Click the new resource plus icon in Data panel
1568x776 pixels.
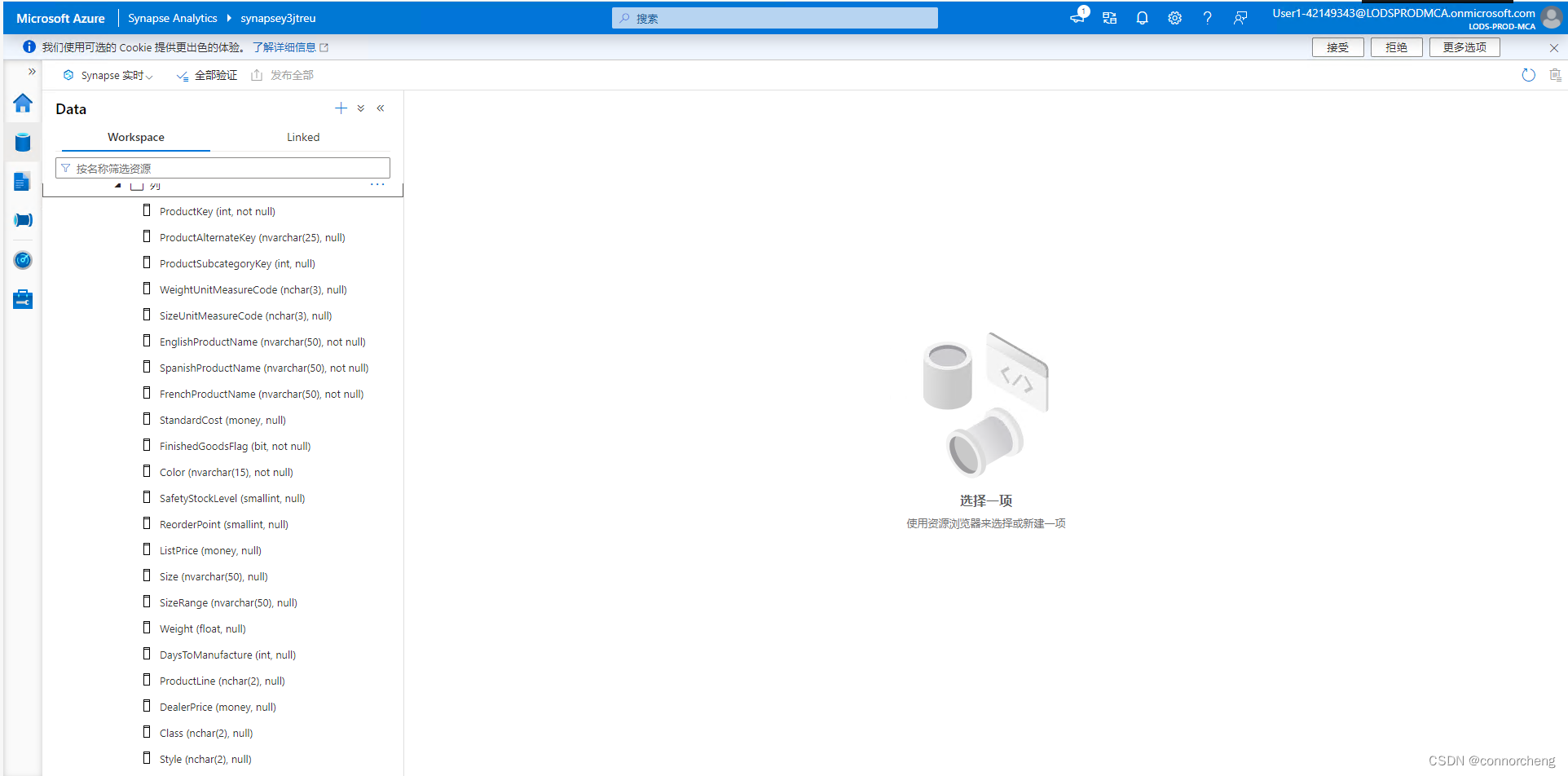click(341, 108)
